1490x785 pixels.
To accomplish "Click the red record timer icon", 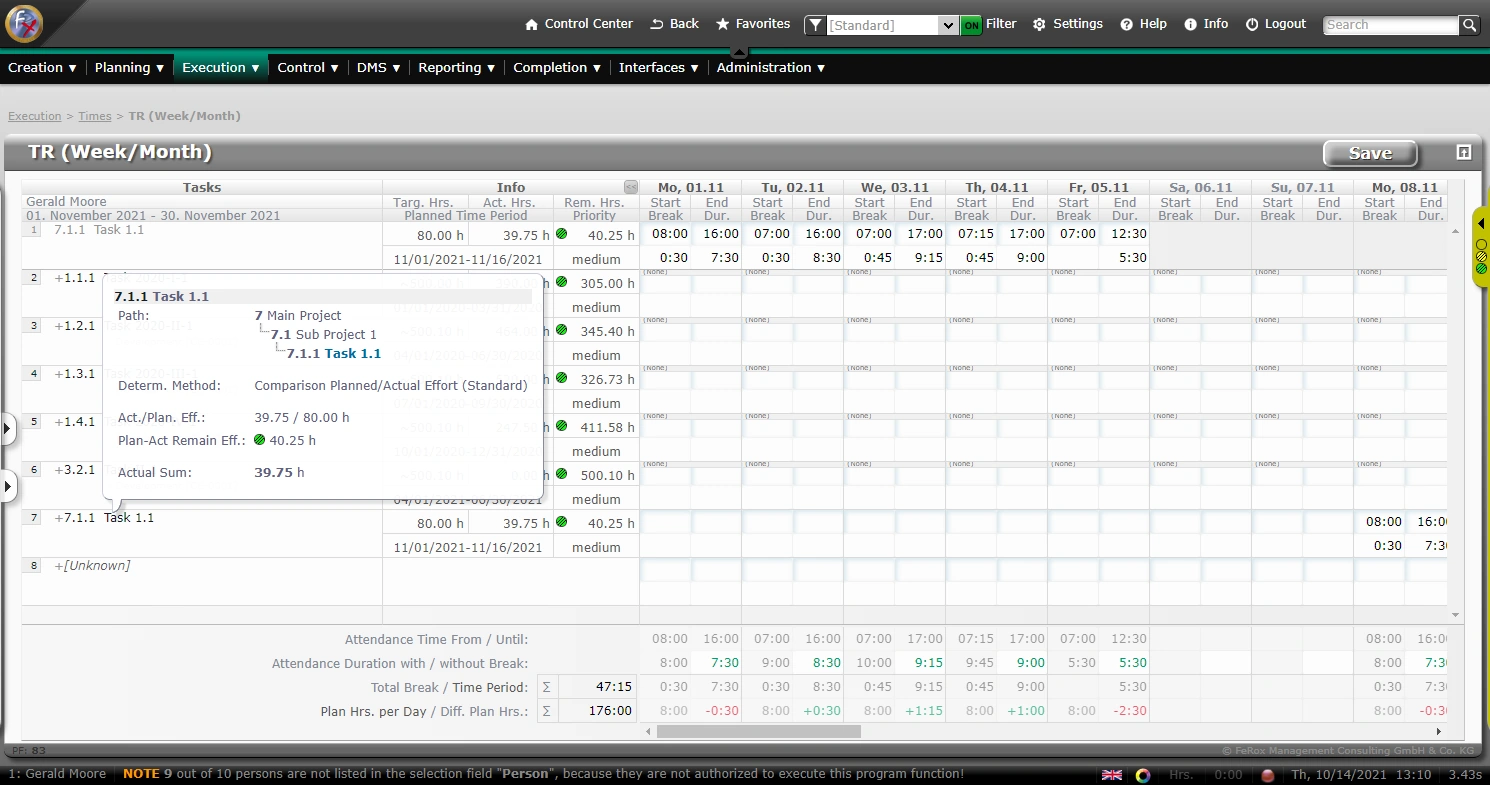I will (x=1268, y=775).
